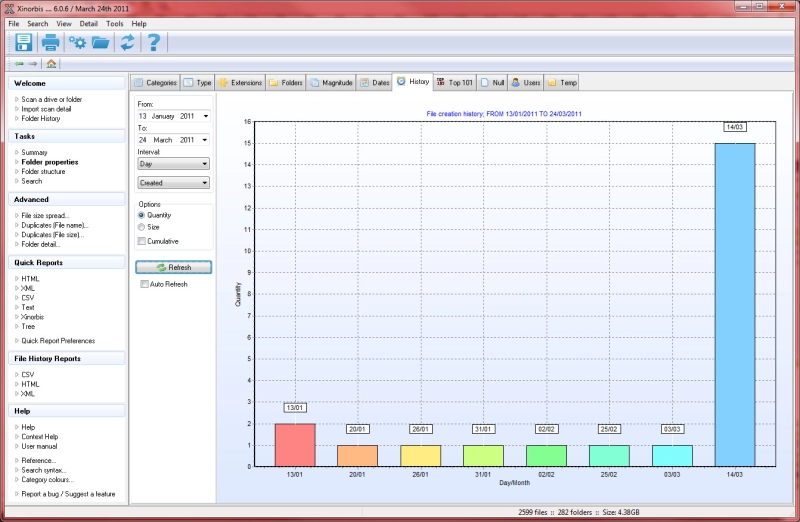The width and height of the screenshot is (800, 522).
Task: Open the View menu
Action: tap(64, 23)
